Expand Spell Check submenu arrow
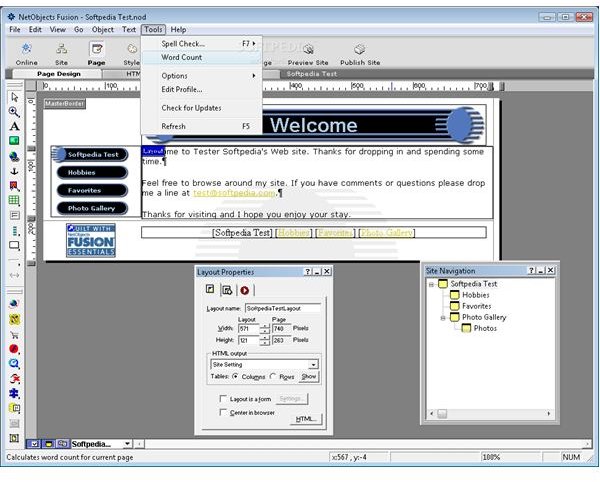Viewport: 600px width, 482px height. pos(254,44)
